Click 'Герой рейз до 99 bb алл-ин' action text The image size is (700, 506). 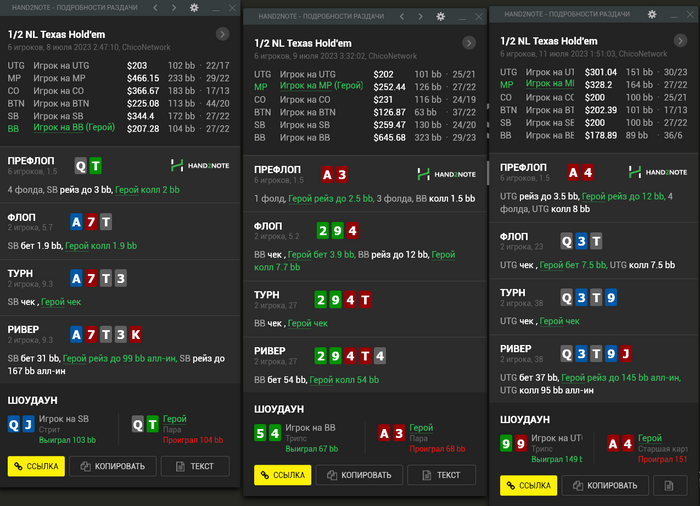click(x=119, y=359)
